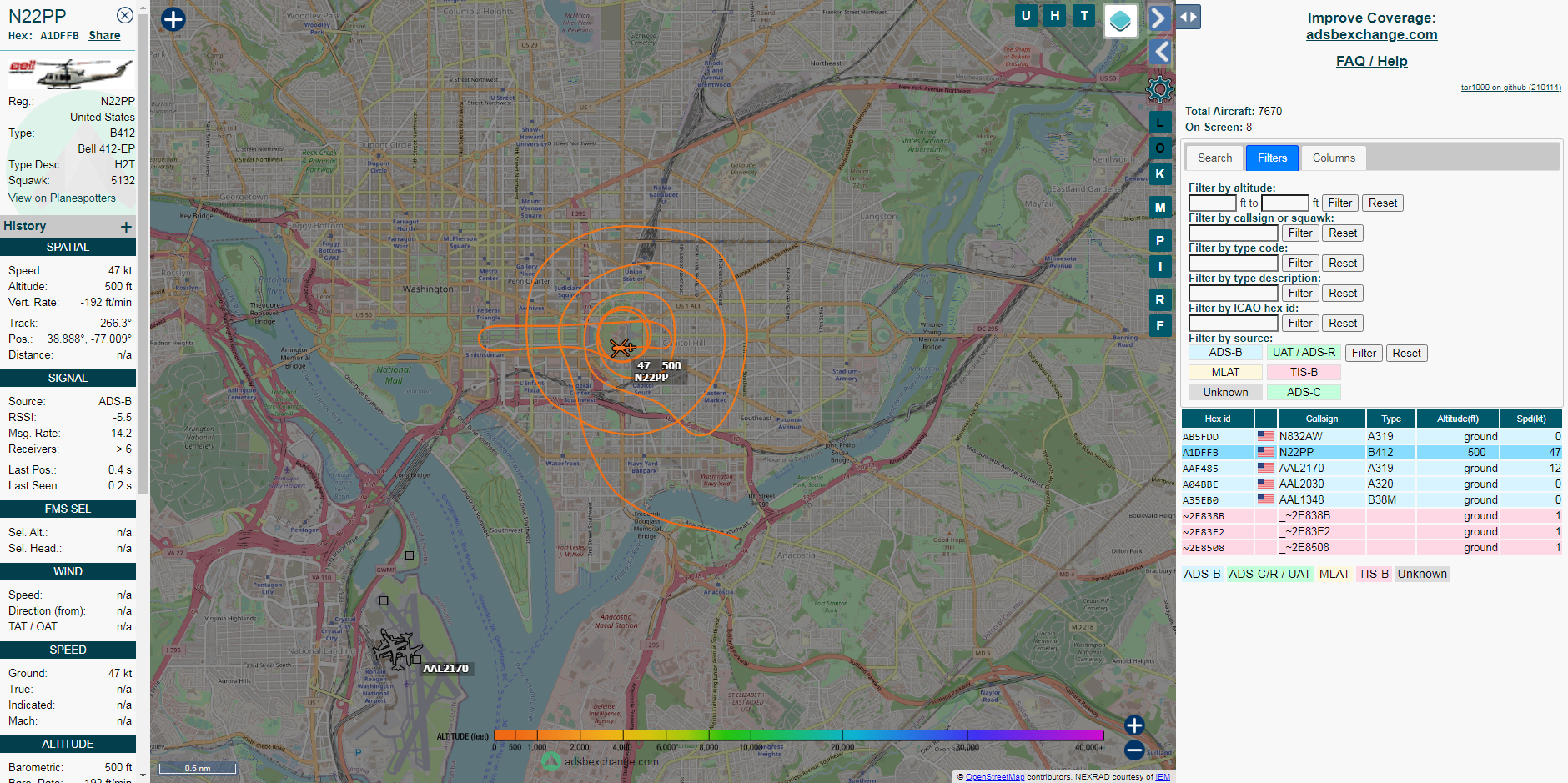Screen dimensions: 1568x783
Task: Sort table by Altitude(ft) column
Action: tap(1457, 419)
